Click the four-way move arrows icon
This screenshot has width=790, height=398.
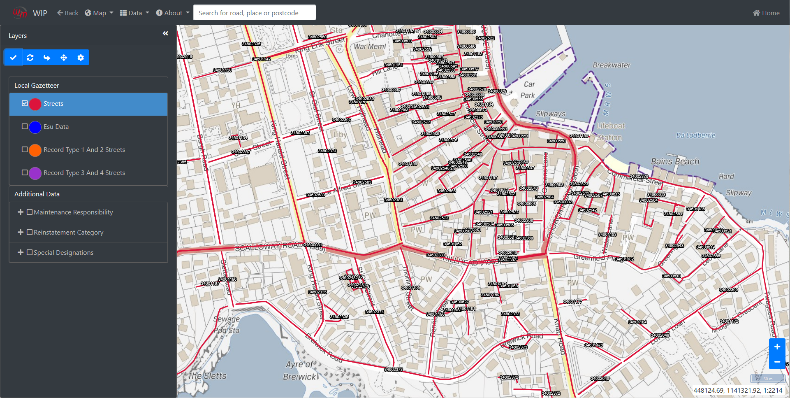[63, 57]
